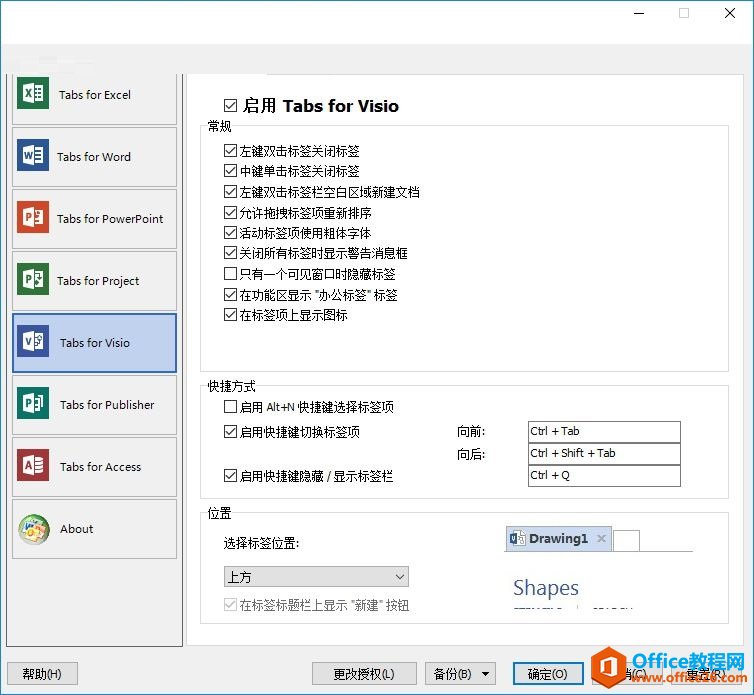Open the 备份(B) dropdown arrow
This screenshot has width=754, height=695.
click(x=486, y=674)
